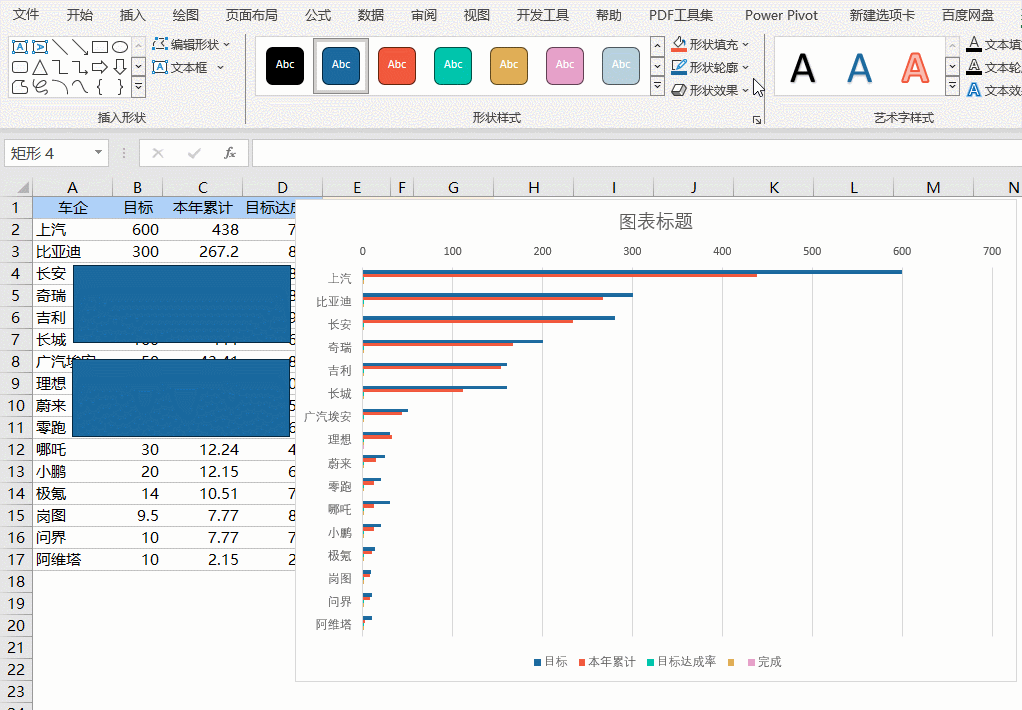Image resolution: width=1022 pixels, height=710 pixels.
Task: Choose the arrow line shape
Action: 80,47
